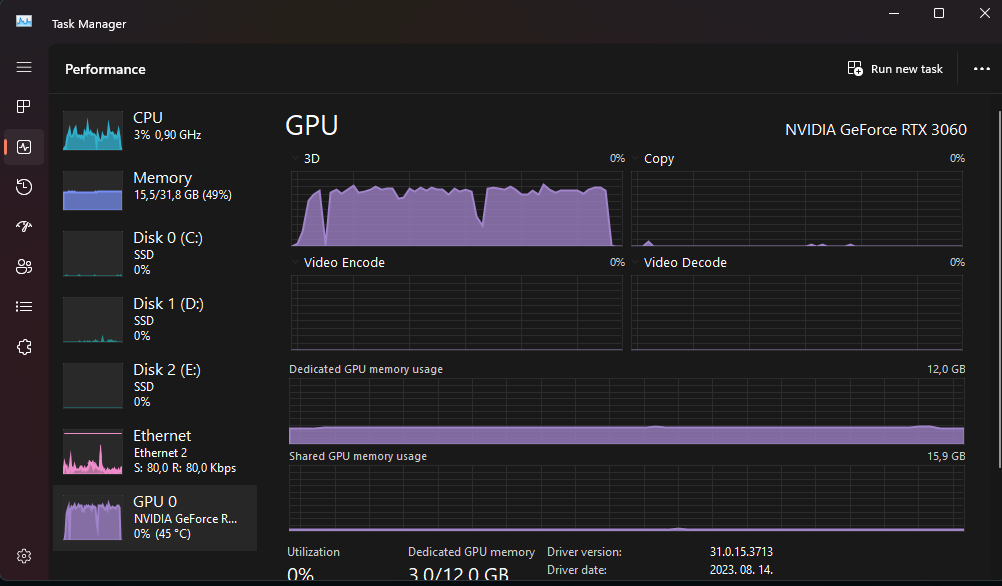1002x586 pixels.
Task: Open the Details list page icon
Action: 24,307
